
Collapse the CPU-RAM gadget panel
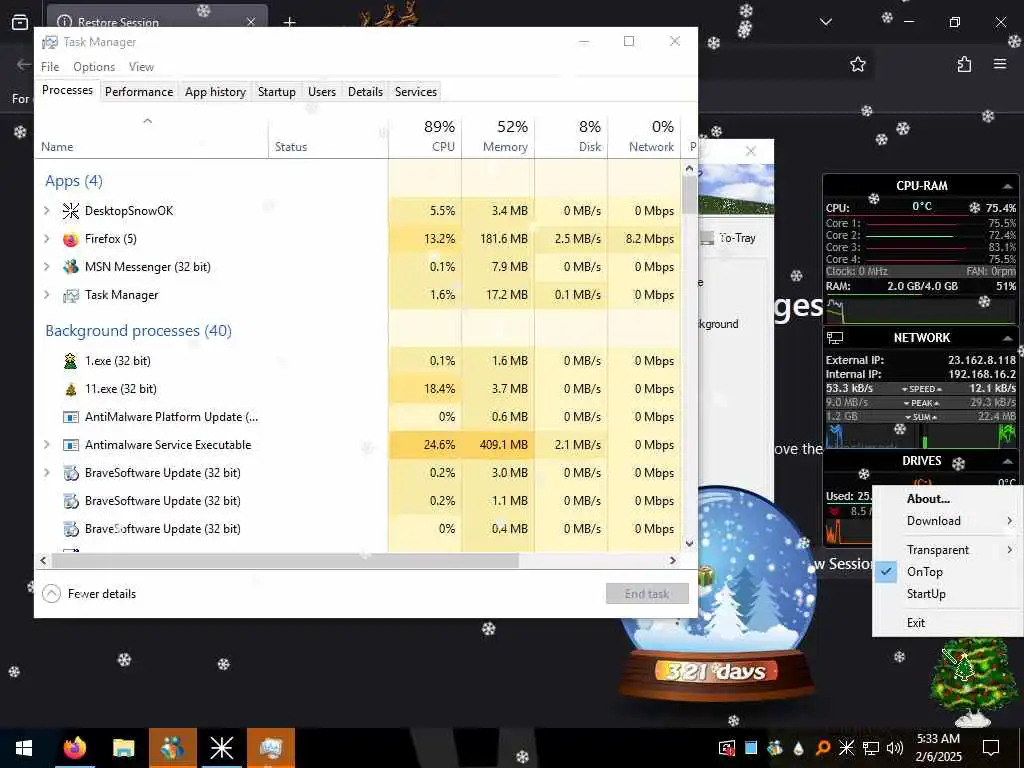tap(1008, 186)
